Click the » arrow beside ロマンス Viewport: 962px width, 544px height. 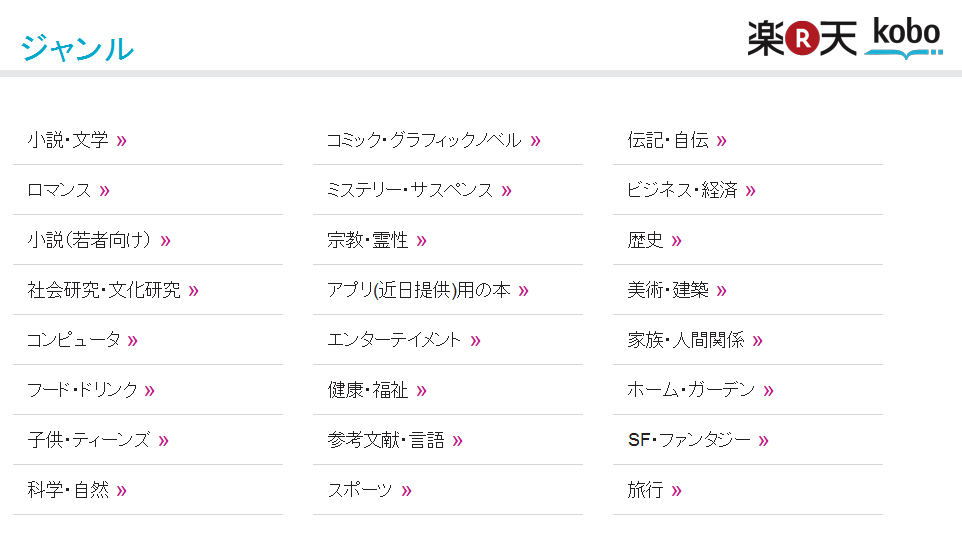105,191
